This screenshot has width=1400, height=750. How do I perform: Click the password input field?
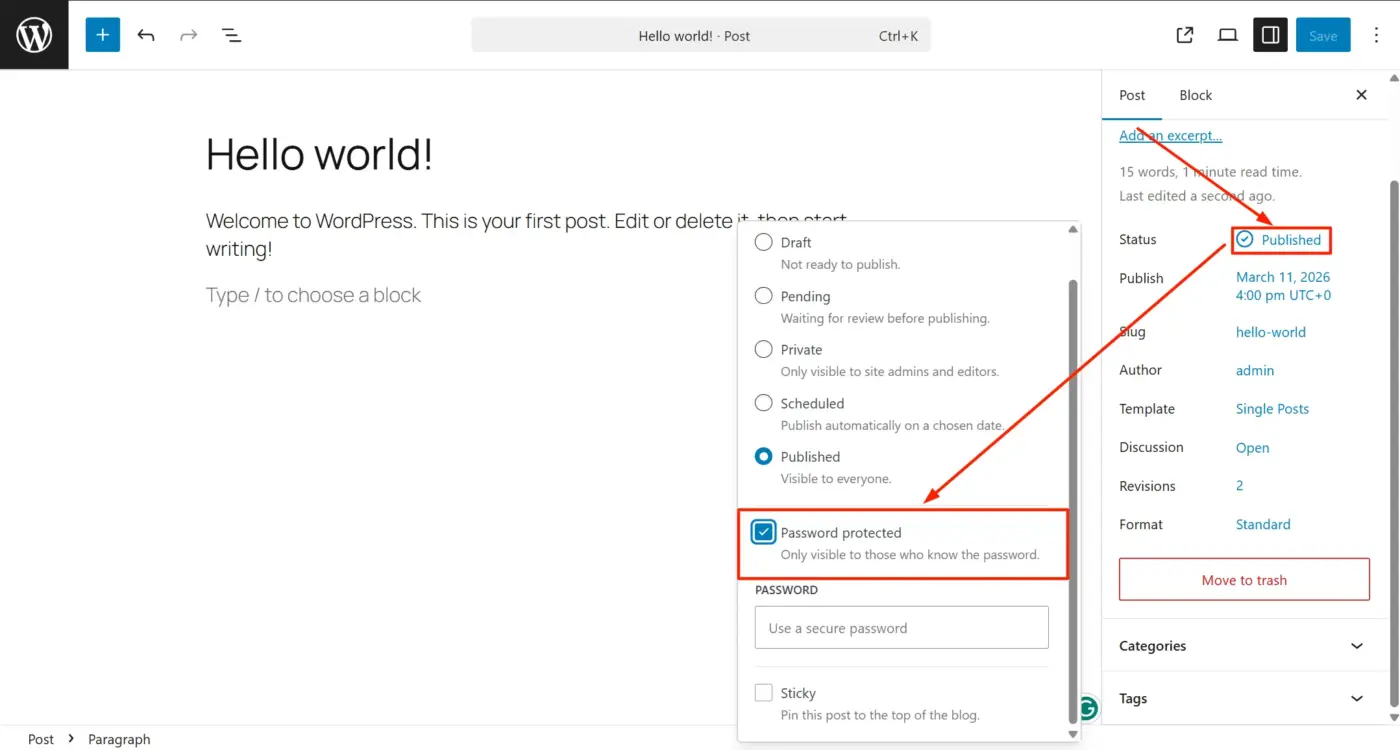(901, 627)
